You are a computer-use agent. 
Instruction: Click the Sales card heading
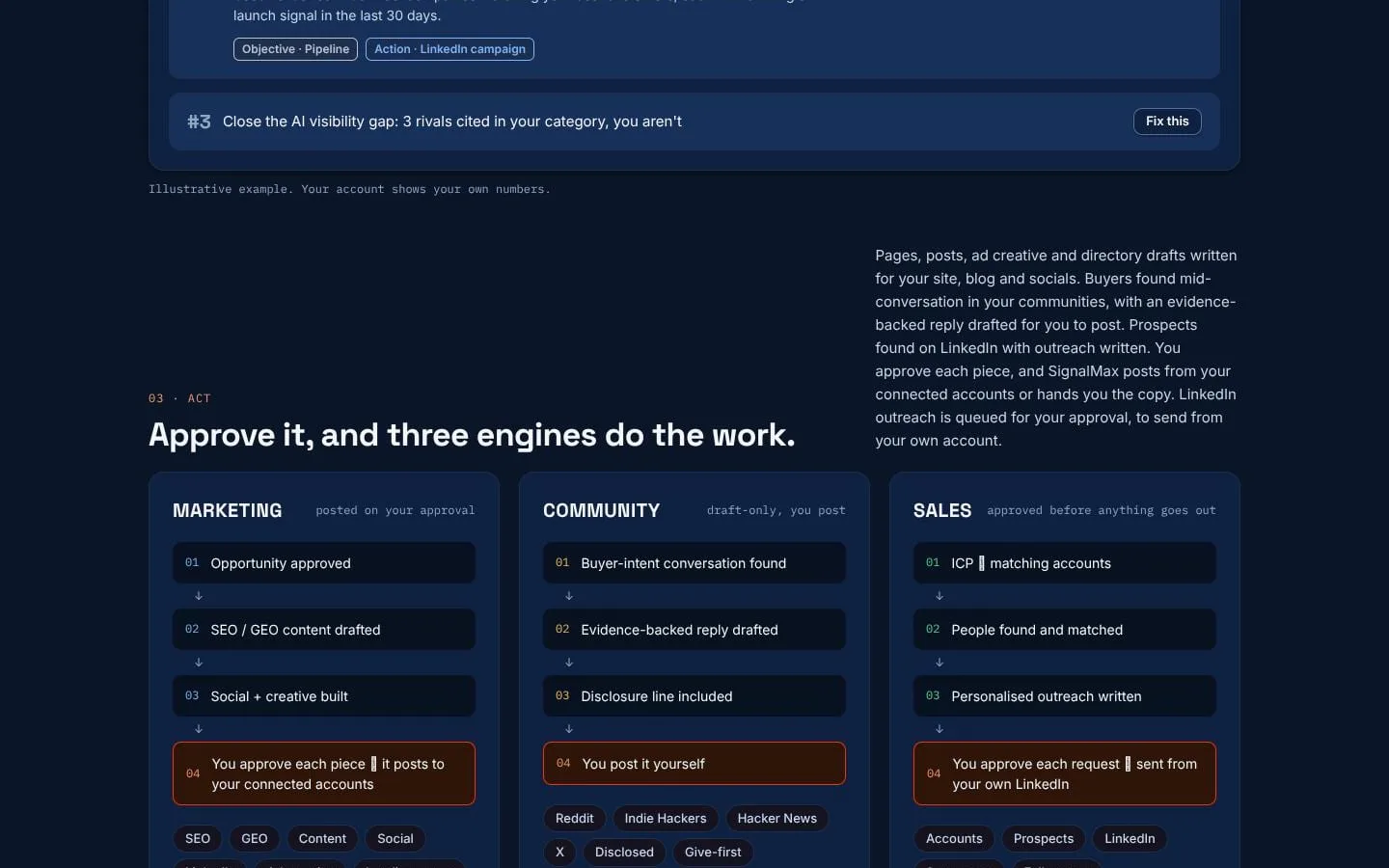click(942, 510)
